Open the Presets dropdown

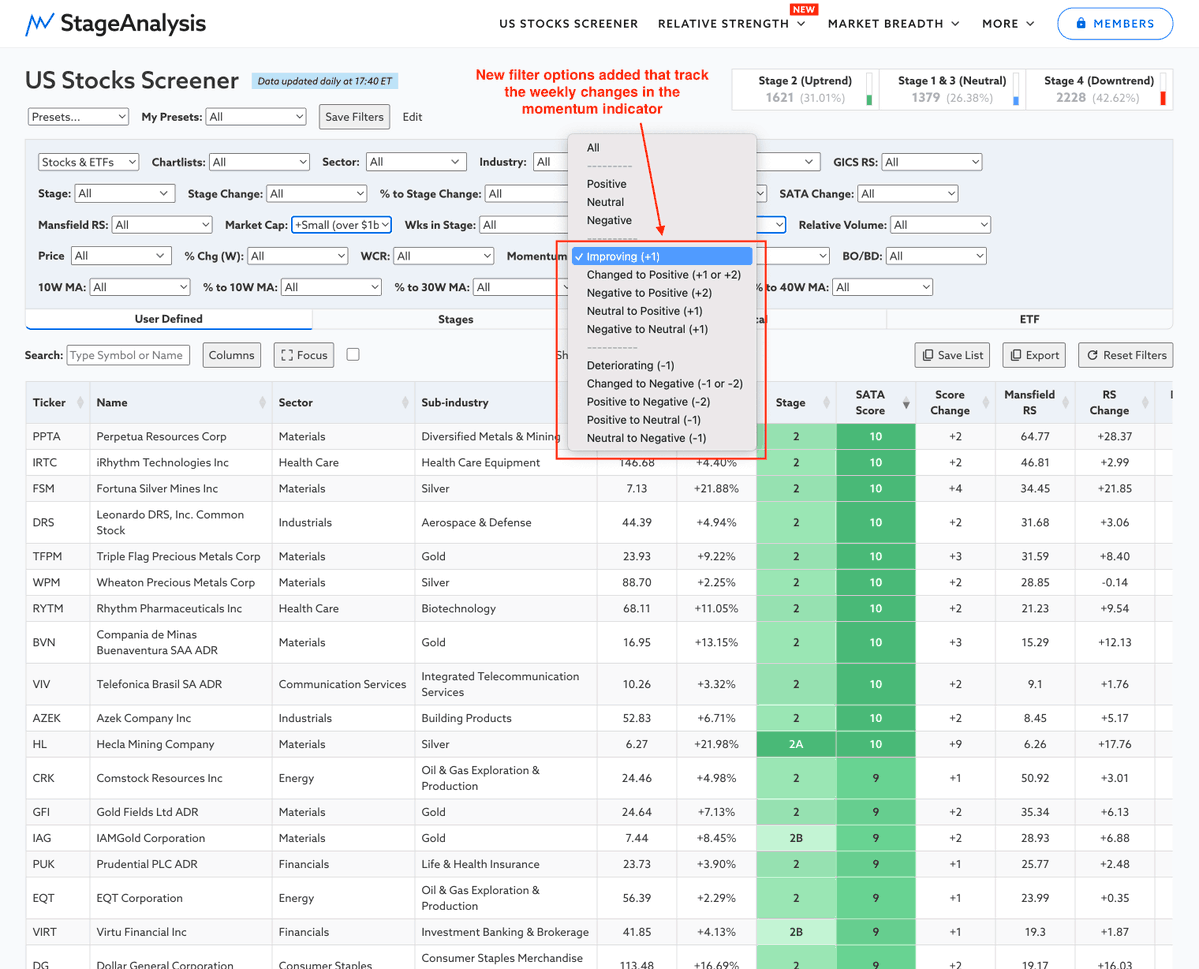tap(78, 117)
